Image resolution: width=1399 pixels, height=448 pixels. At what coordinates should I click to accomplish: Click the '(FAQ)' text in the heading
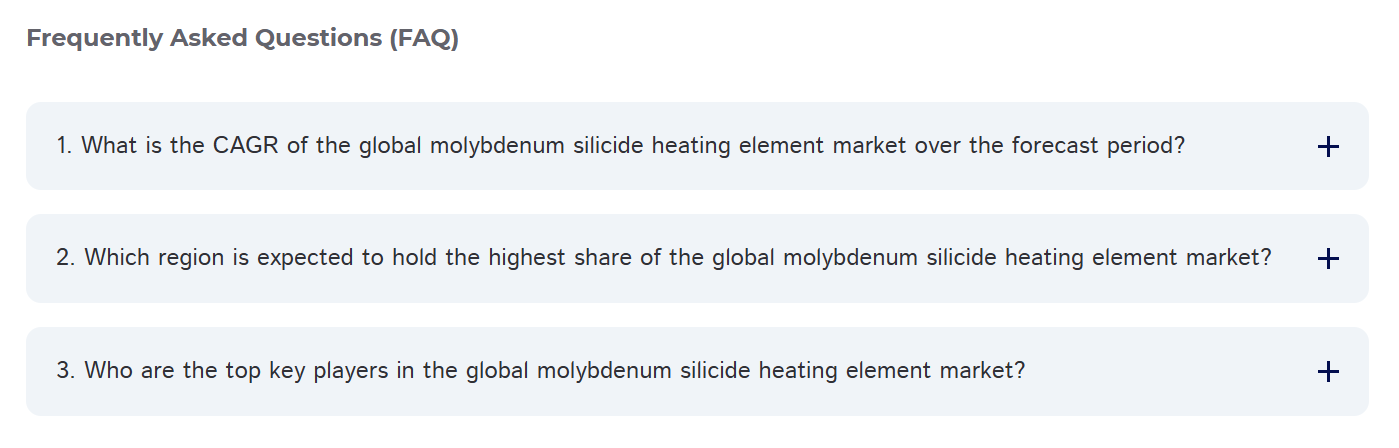pos(424,39)
